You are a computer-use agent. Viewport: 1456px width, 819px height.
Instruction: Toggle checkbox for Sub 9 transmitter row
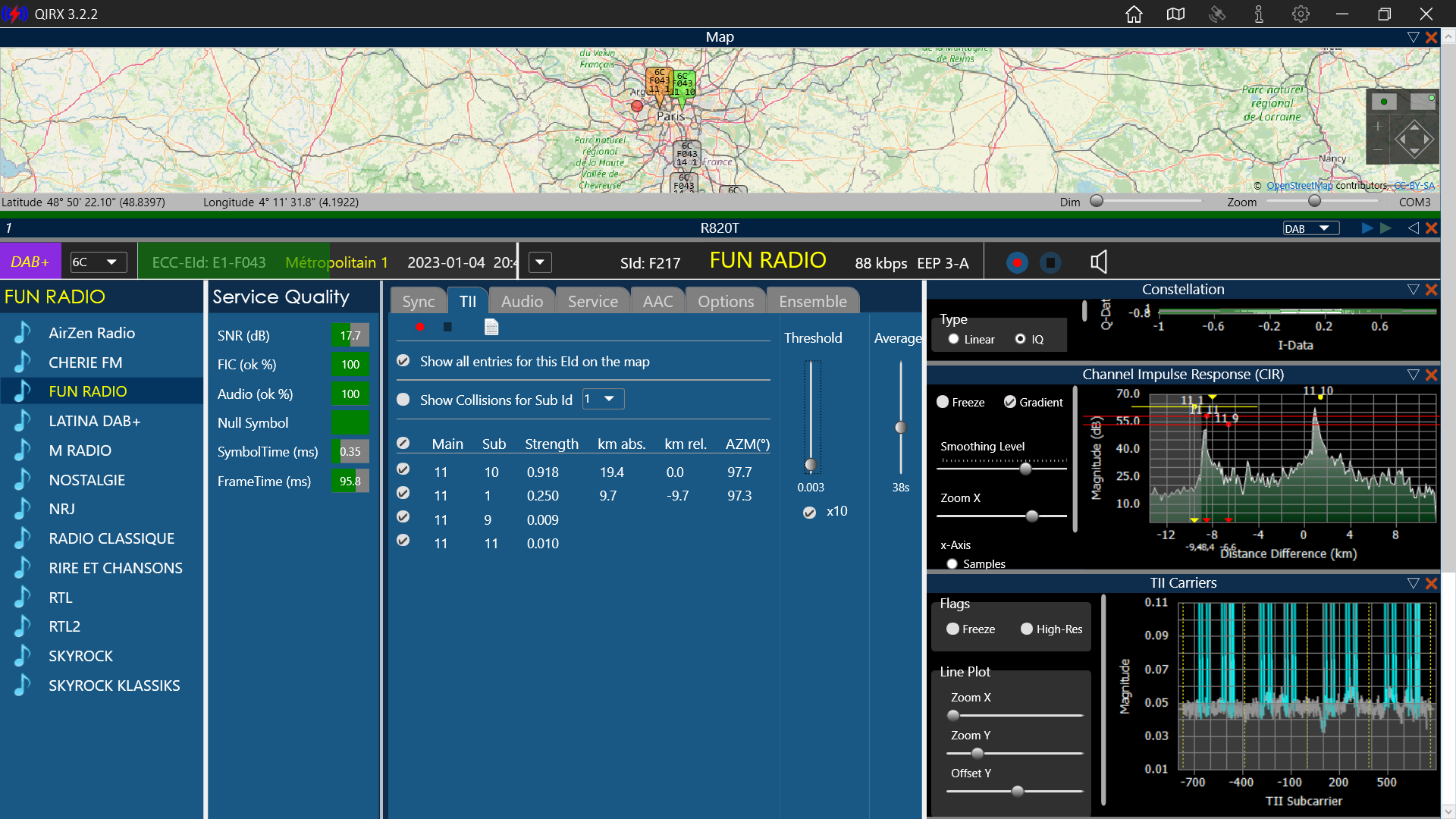coord(403,517)
